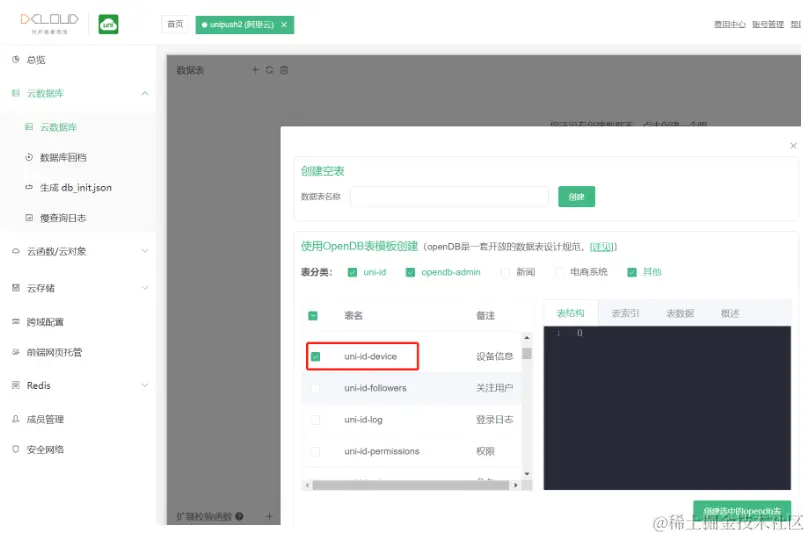The image size is (810, 538).
Task: Open 数据库回档 menu item
Action: (x=63, y=158)
